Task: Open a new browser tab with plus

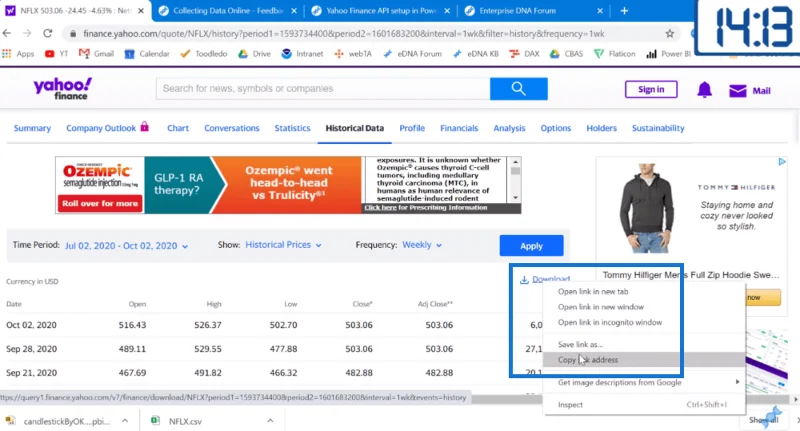Action: 624,11
